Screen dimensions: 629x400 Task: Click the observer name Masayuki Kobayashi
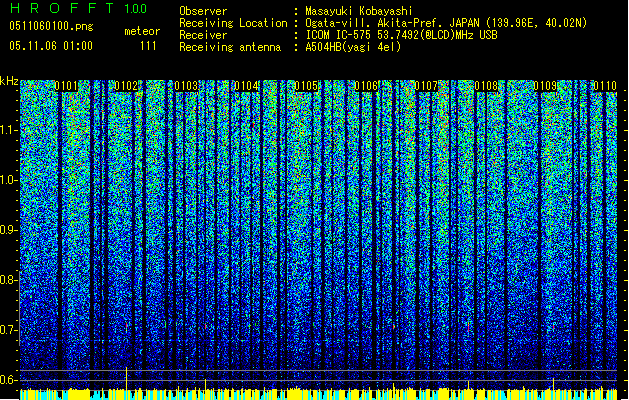coord(361,11)
